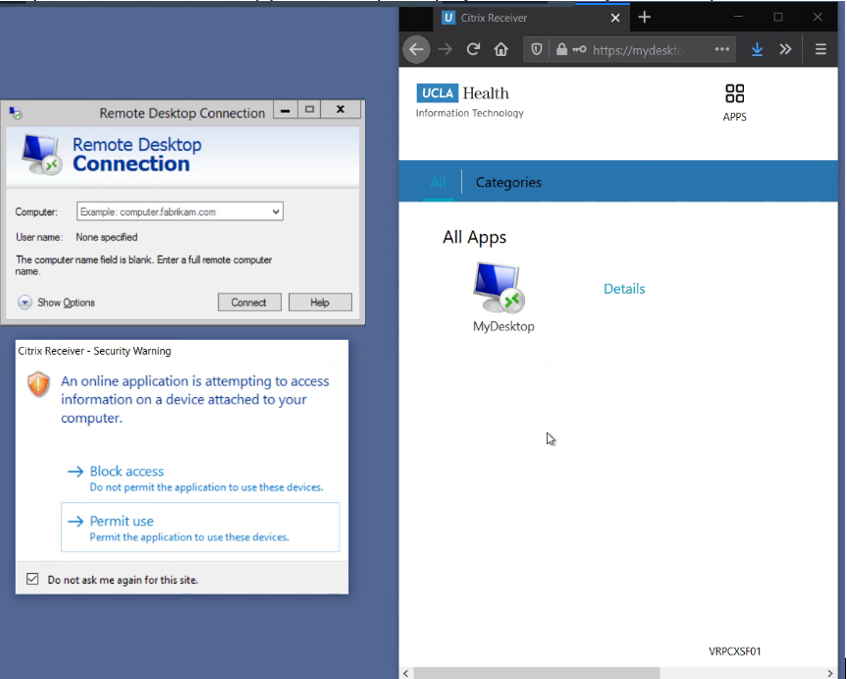Click the browser forward arrow
The height and width of the screenshot is (679, 847).
pos(445,50)
